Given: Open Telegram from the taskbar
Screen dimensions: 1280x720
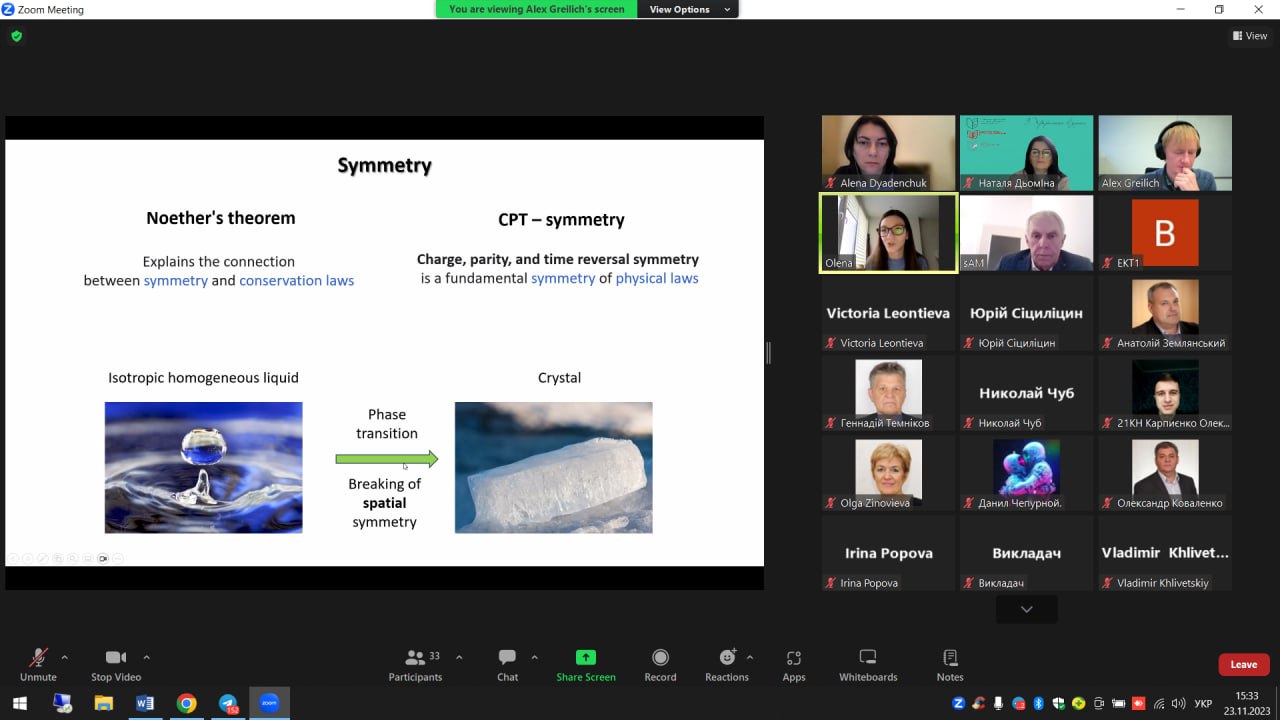Looking at the screenshot, I should point(228,703).
